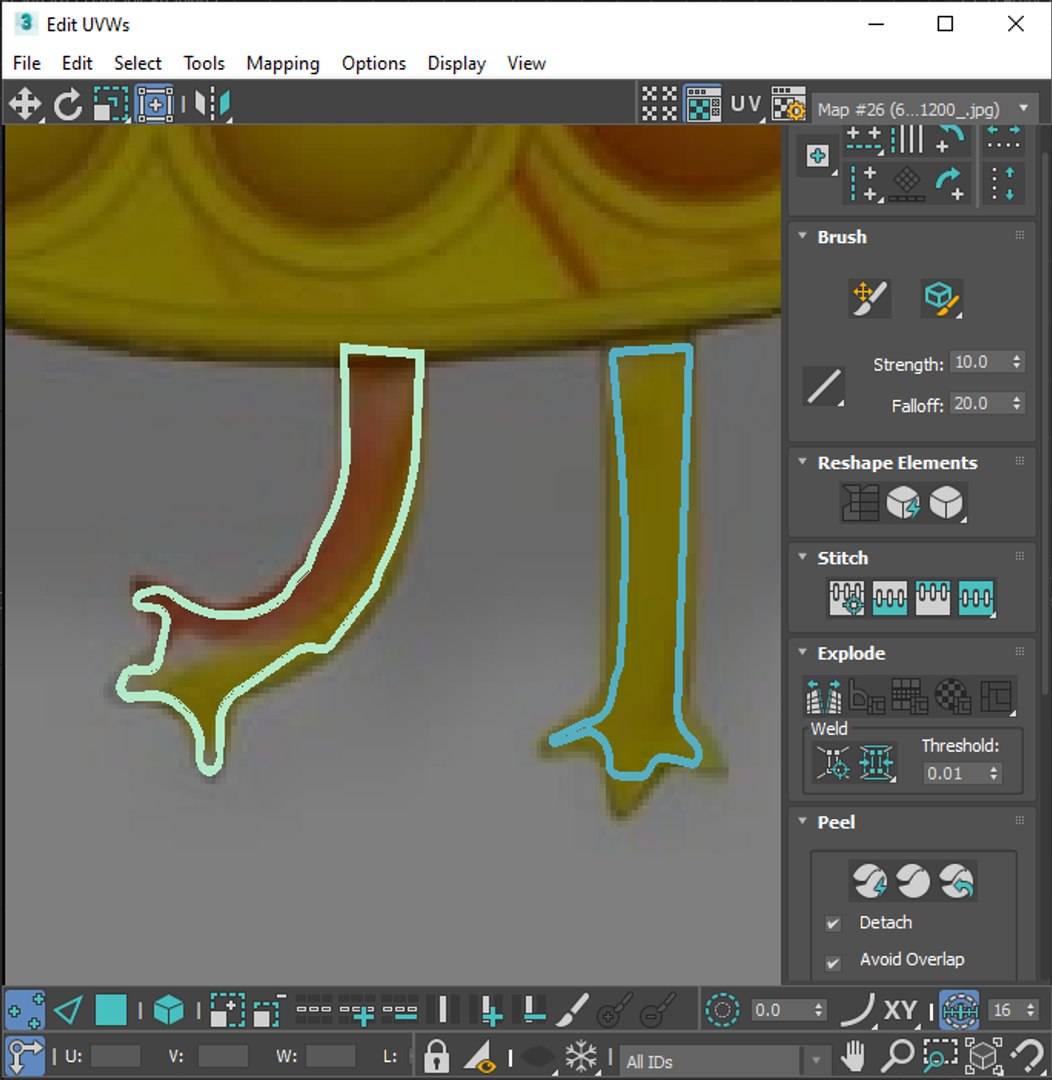Collapse the Explode rollout
The width and height of the screenshot is (1052, 1080).
pyautogui.click(x=802, y=652)
